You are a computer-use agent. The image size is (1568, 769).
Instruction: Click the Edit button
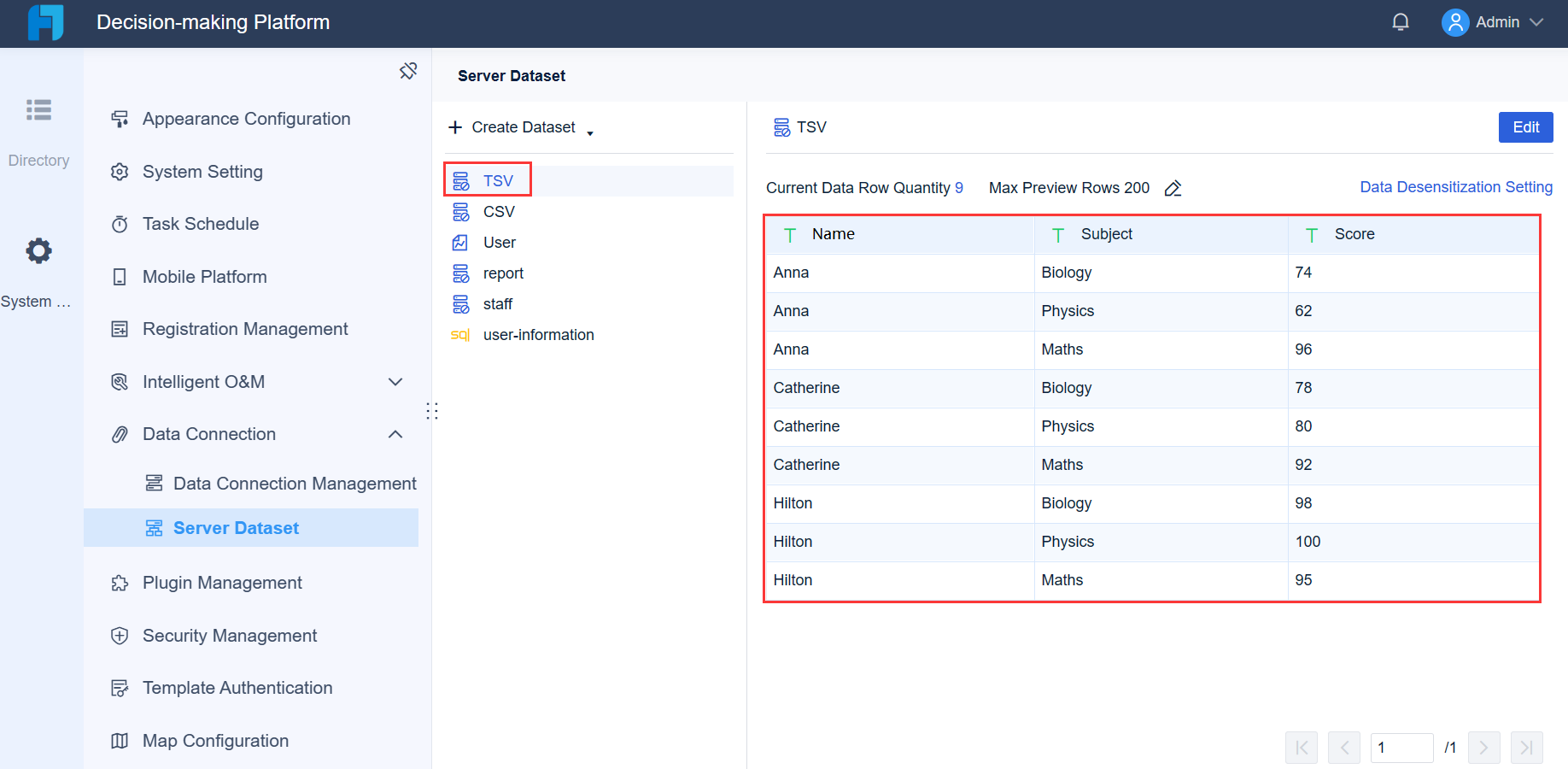click(x=1525, y=126)
